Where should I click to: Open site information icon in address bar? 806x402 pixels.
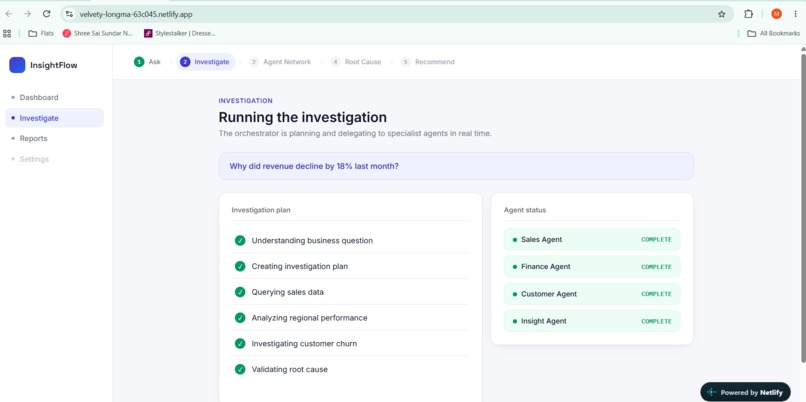click(69, 14)
